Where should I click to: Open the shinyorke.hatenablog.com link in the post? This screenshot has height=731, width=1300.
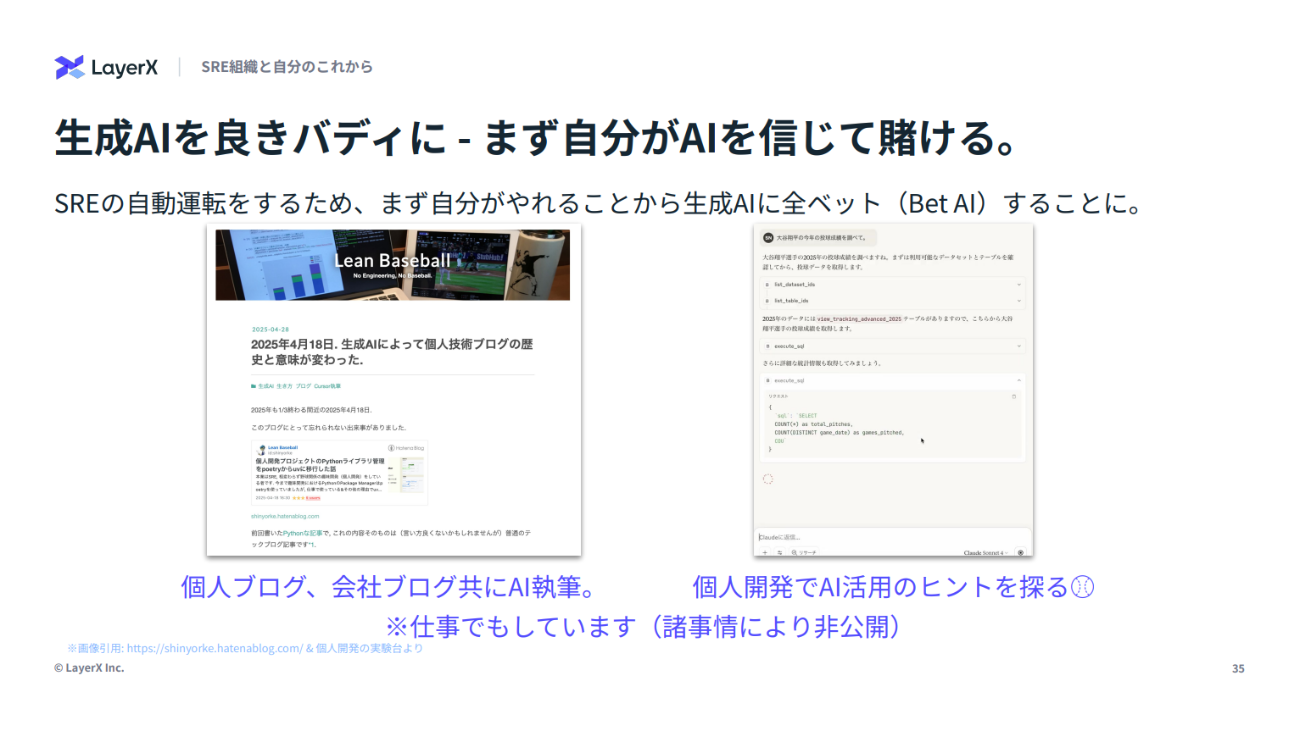[285, 516]
